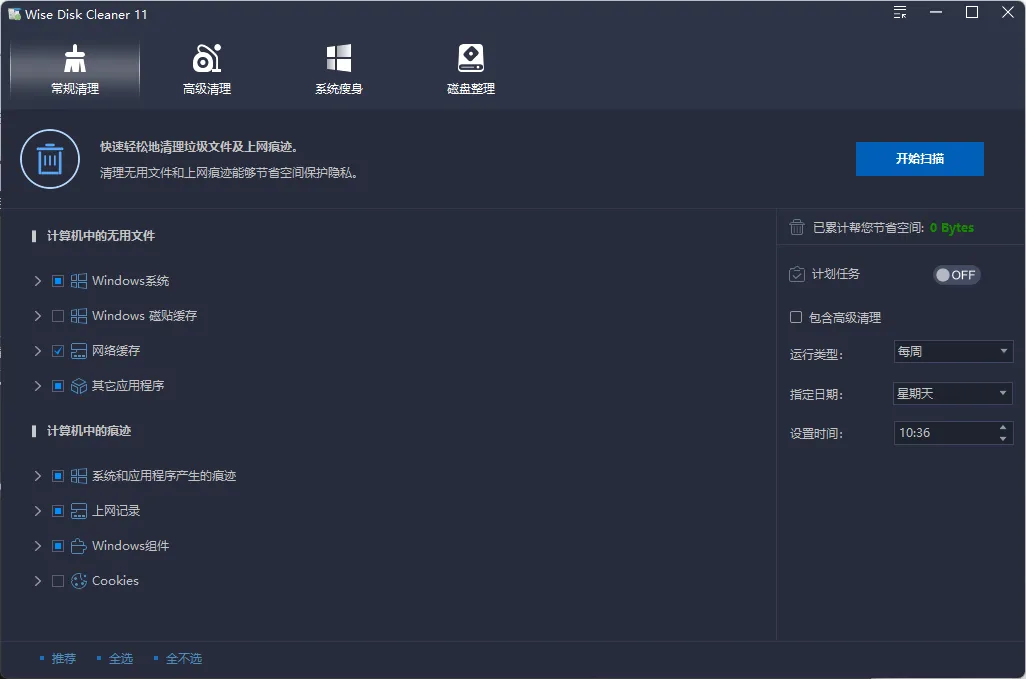Switch to the 磁盘整理 tab
This screenshot has height=679, width=1026.
click(x=470, y=69)
